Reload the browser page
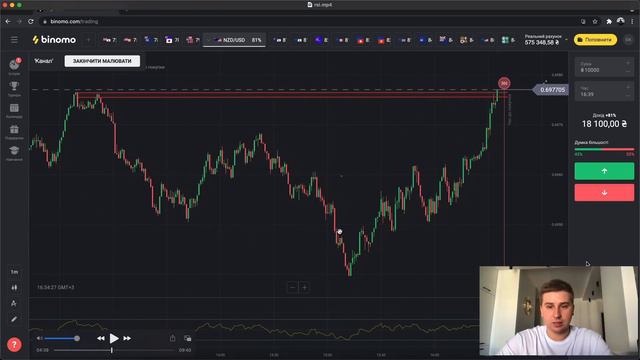Screen dimensions: 640x360 [31, 21]
